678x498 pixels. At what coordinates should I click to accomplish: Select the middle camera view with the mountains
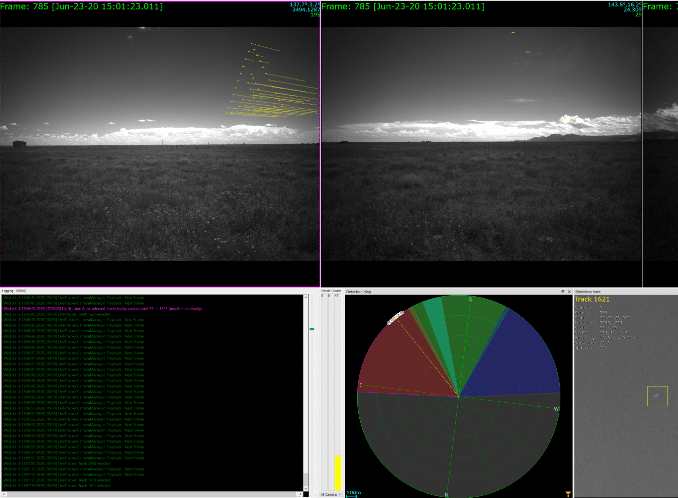pyautogui.click(x=481, y=144)
